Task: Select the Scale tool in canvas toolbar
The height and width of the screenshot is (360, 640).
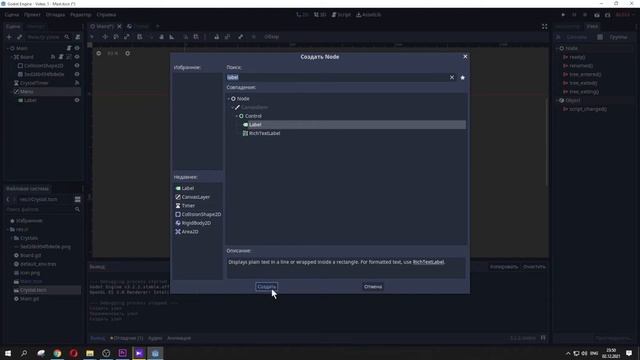Action: pos(127,37)
